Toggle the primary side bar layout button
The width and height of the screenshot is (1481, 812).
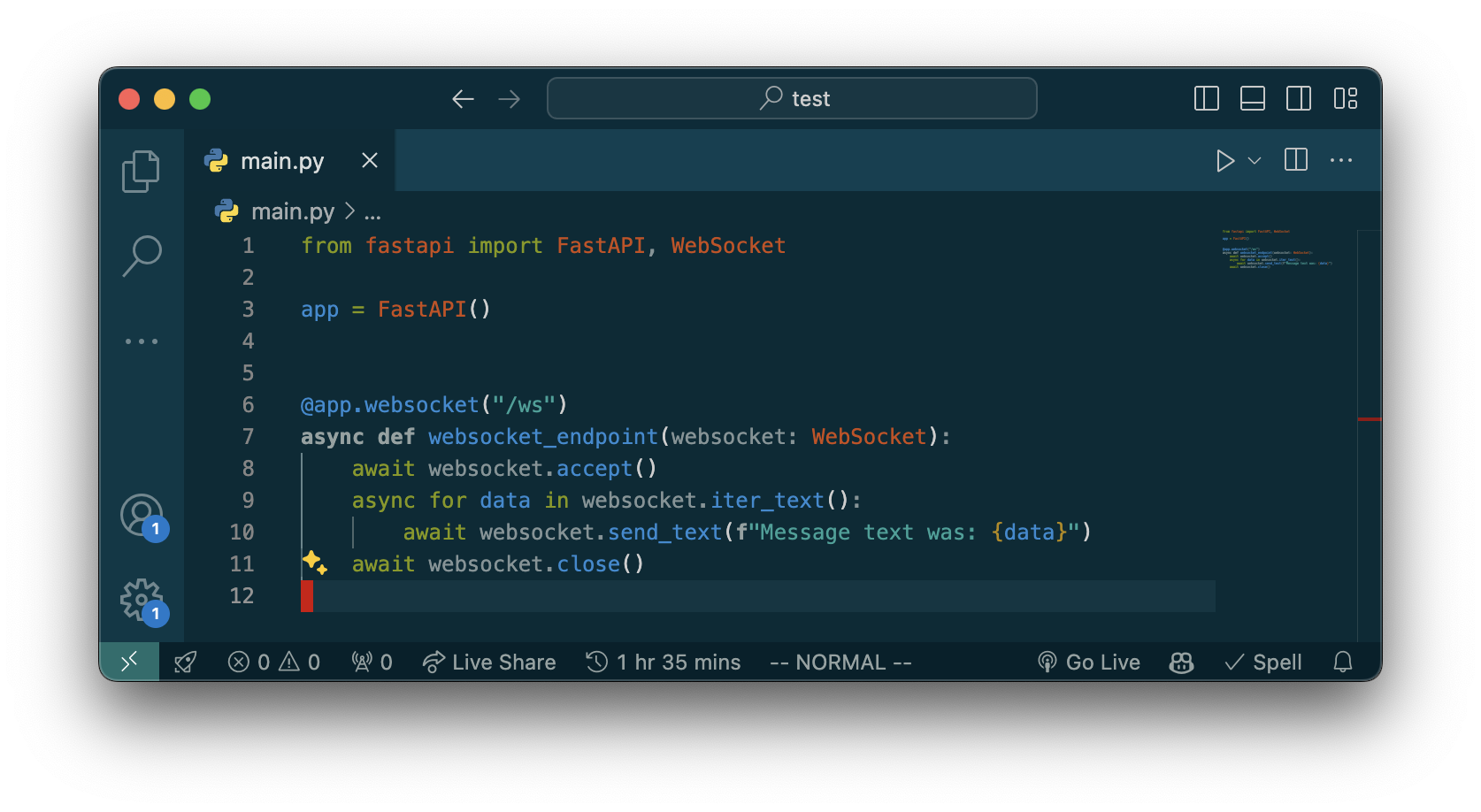(1206, 98)
